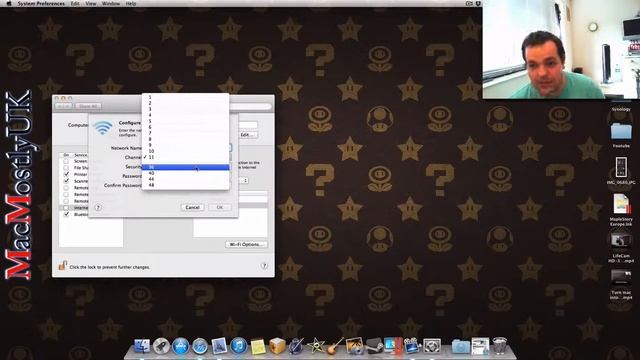The width and height of the screenshot is (640, 360).
Task: Click help button at Sharing window bottom-right
Action: [x=264, y=266]
